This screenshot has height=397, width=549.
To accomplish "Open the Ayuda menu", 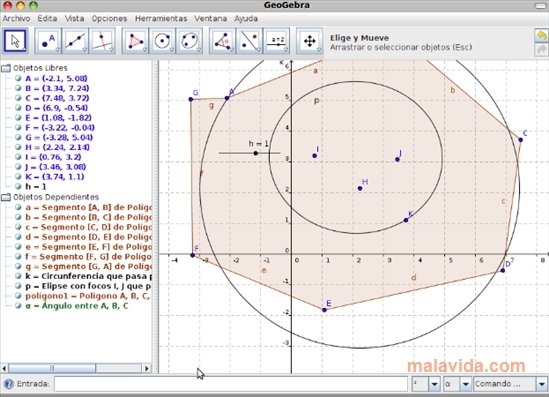I will click(246, 19).
